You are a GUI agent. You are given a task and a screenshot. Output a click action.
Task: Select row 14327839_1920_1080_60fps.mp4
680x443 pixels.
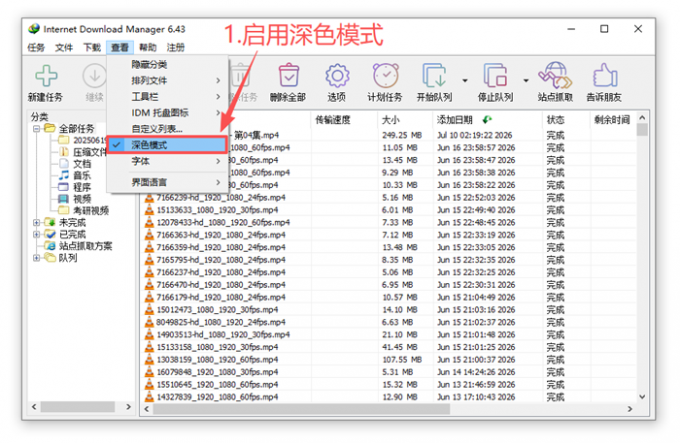pyautogui.click(x=389, y=397)
